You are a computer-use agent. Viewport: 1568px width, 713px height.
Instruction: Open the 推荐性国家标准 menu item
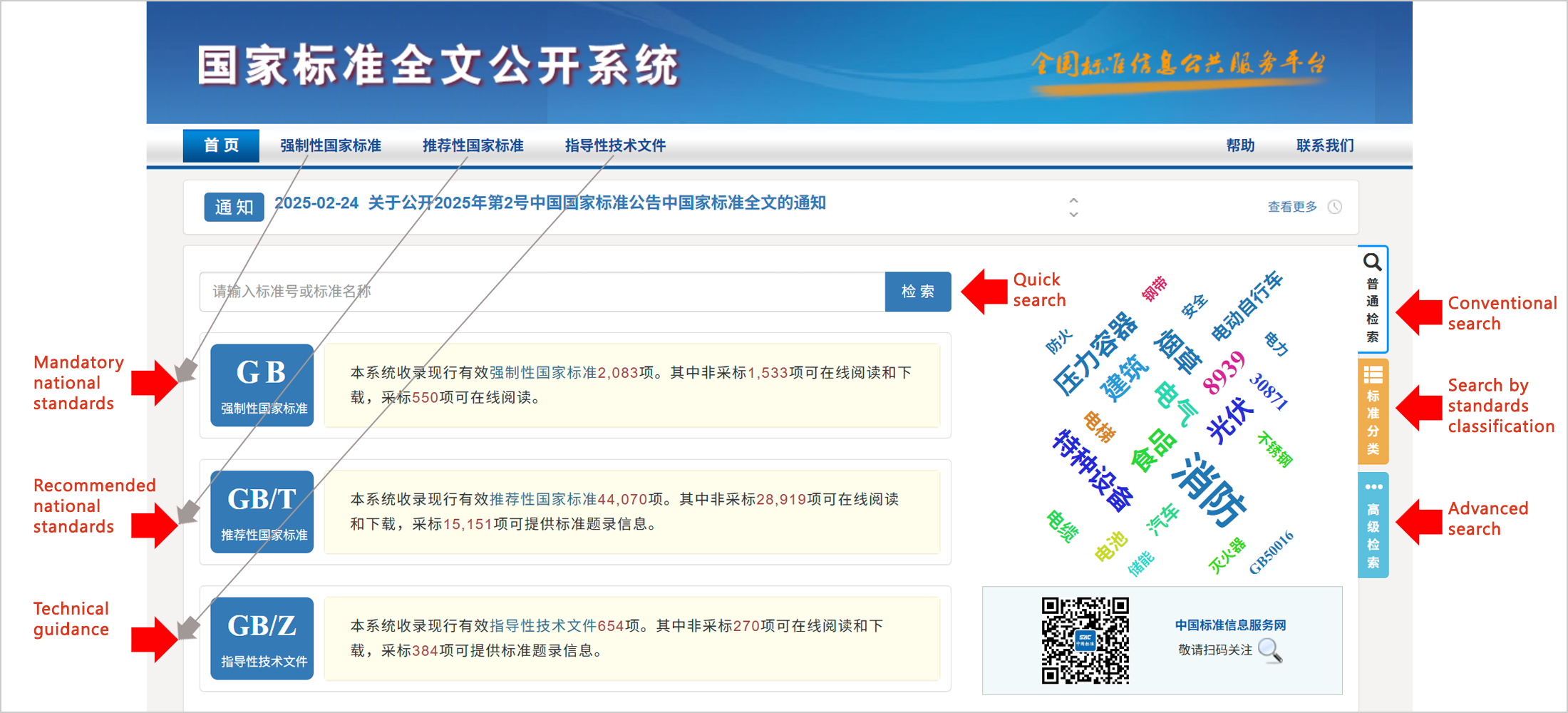click(x=473, y=145)
